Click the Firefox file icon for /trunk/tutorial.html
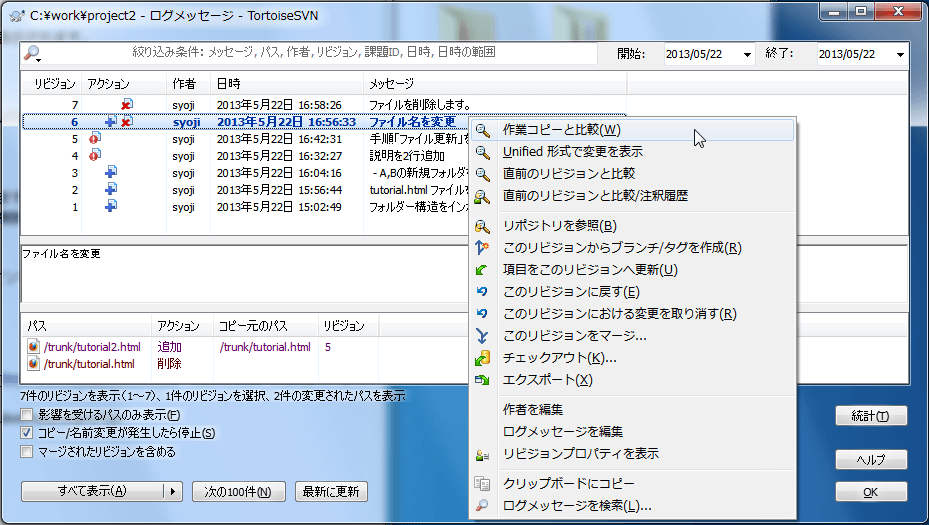This screenshot has width=929, height=525. point(34,364)
